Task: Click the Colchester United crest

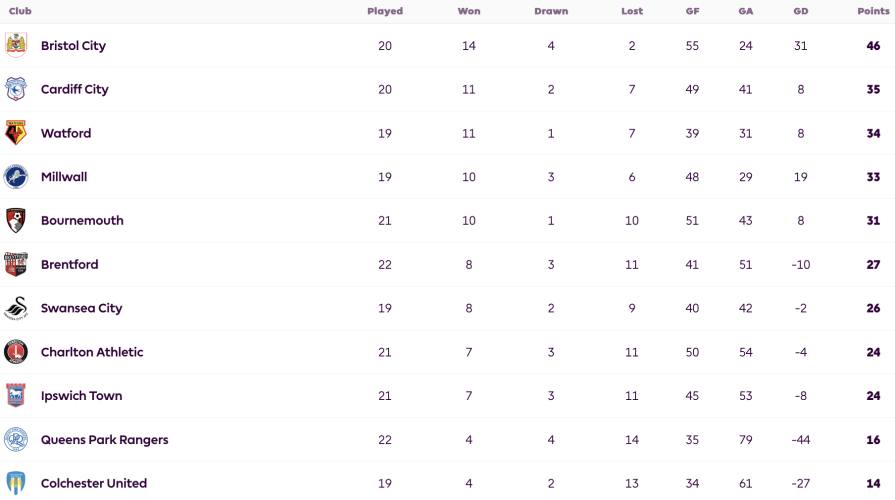Action: (16, 483)
